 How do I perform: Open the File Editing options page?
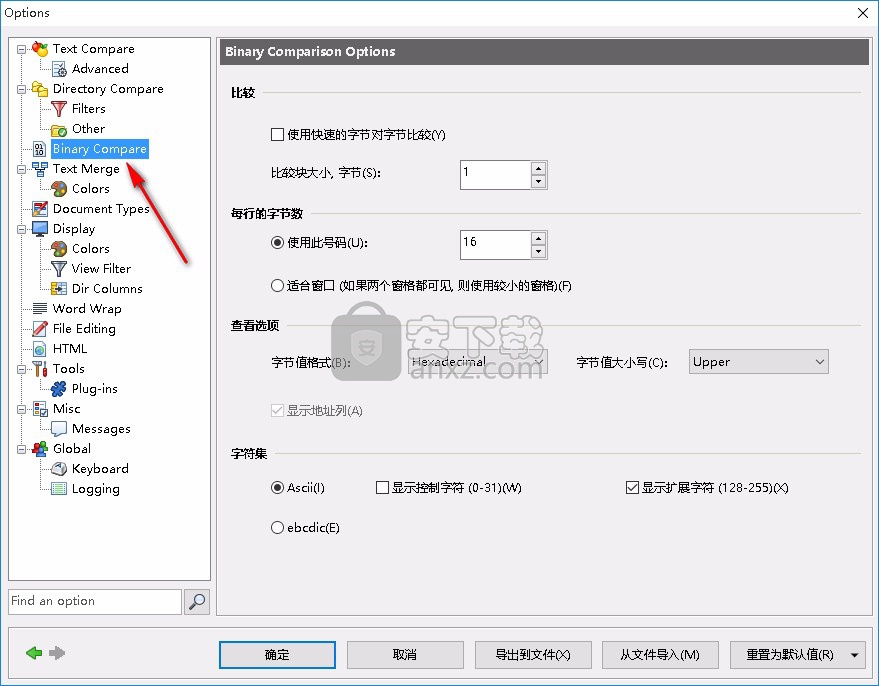click(84, 329)
